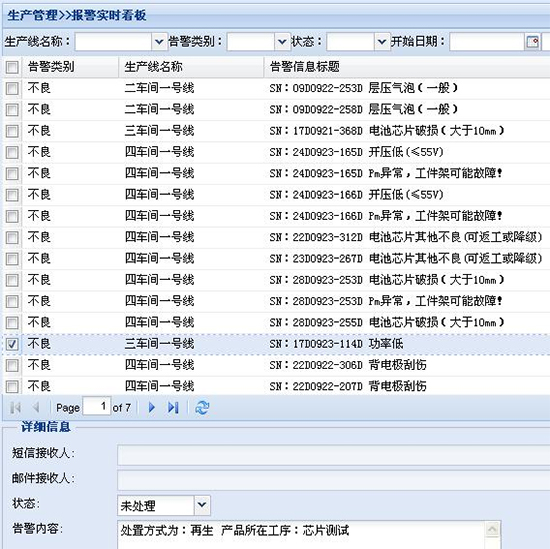Expand the 告警类别 filter dropdown
Image resolution: width=550 pixels, height=549 pixels.
point(282,42)
